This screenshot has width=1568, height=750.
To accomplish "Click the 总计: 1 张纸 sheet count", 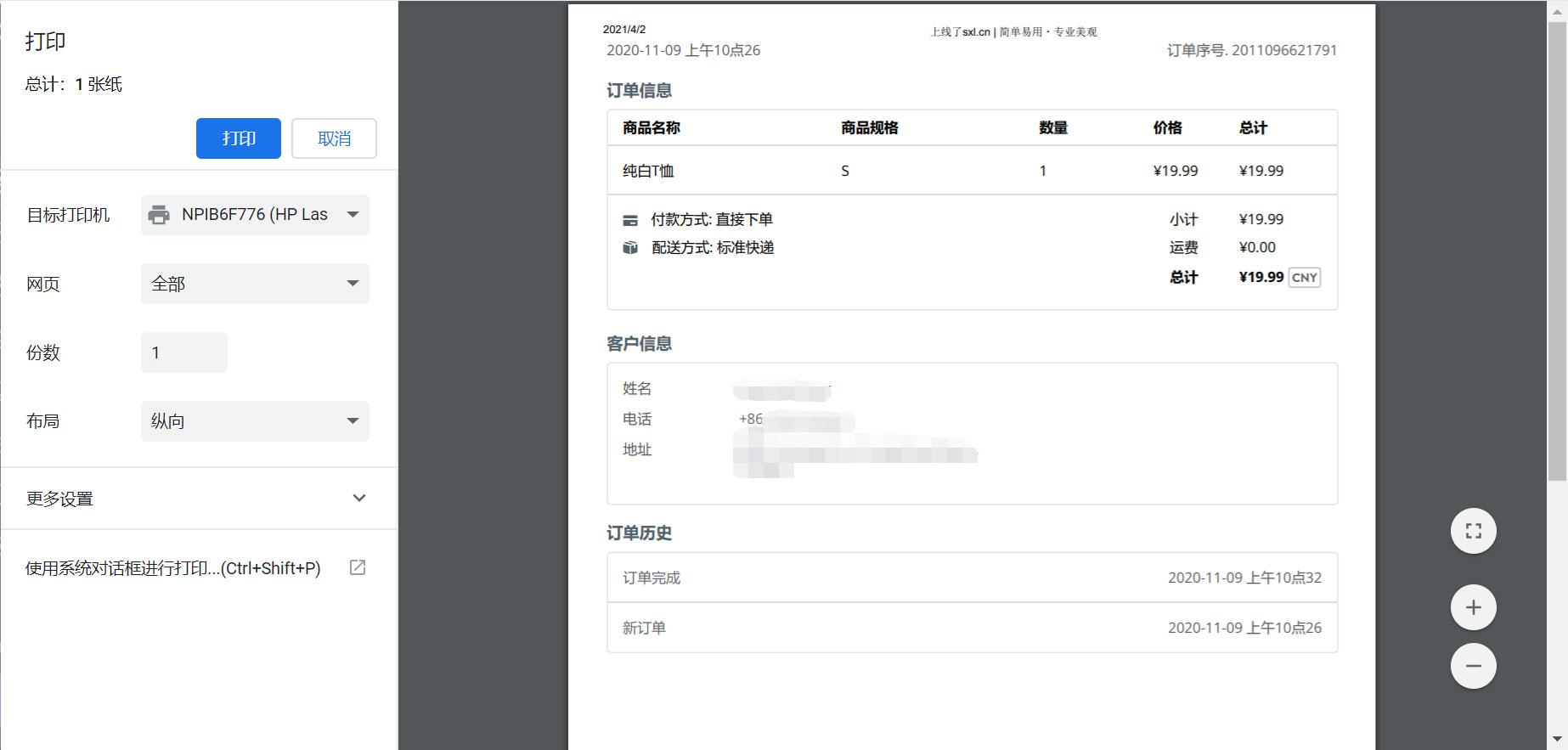I will (x=74, y=84).
